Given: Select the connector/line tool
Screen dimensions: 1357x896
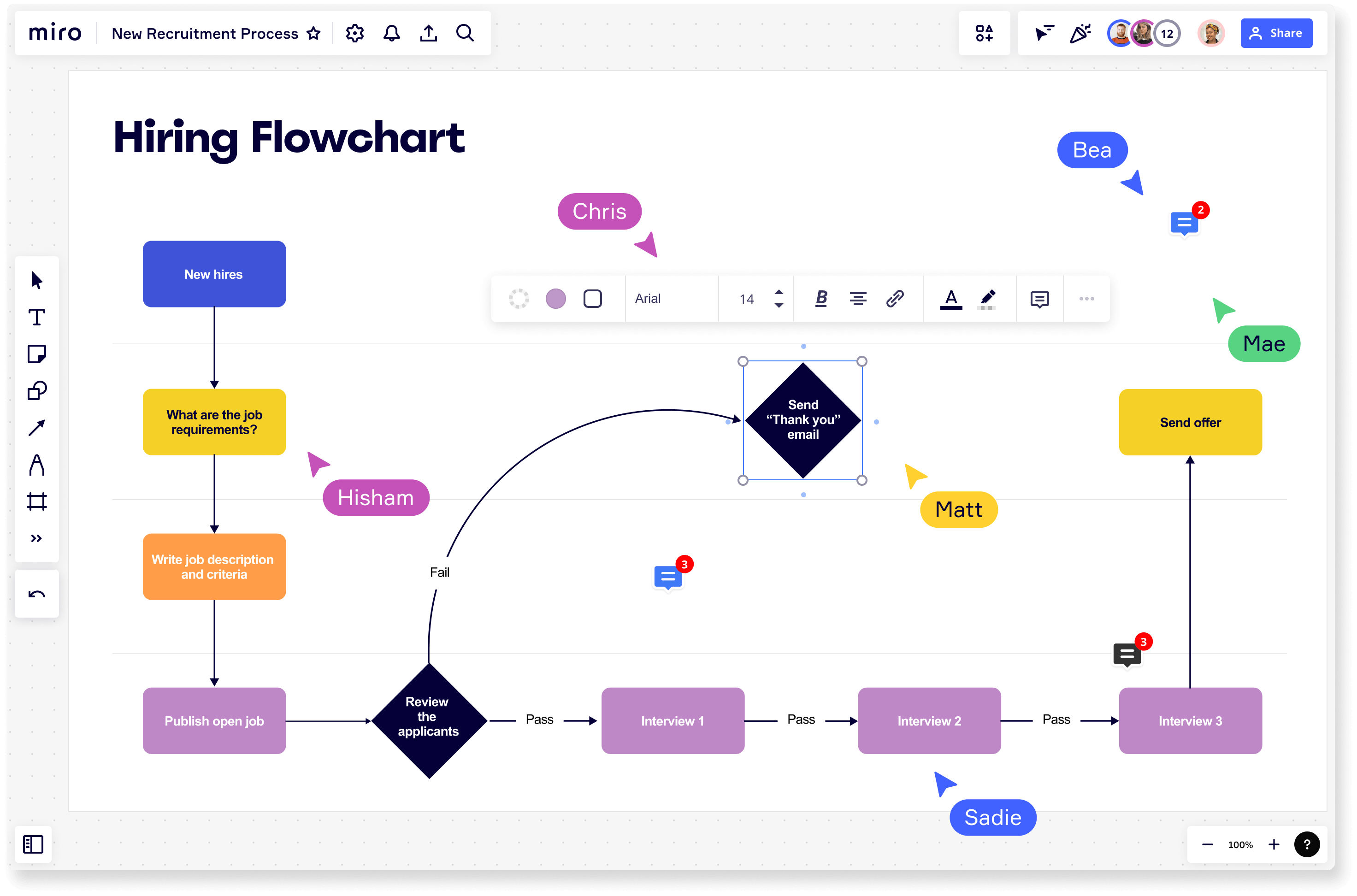Looking at the screenshot, I should pyautogui.click(x=37, y=428).
